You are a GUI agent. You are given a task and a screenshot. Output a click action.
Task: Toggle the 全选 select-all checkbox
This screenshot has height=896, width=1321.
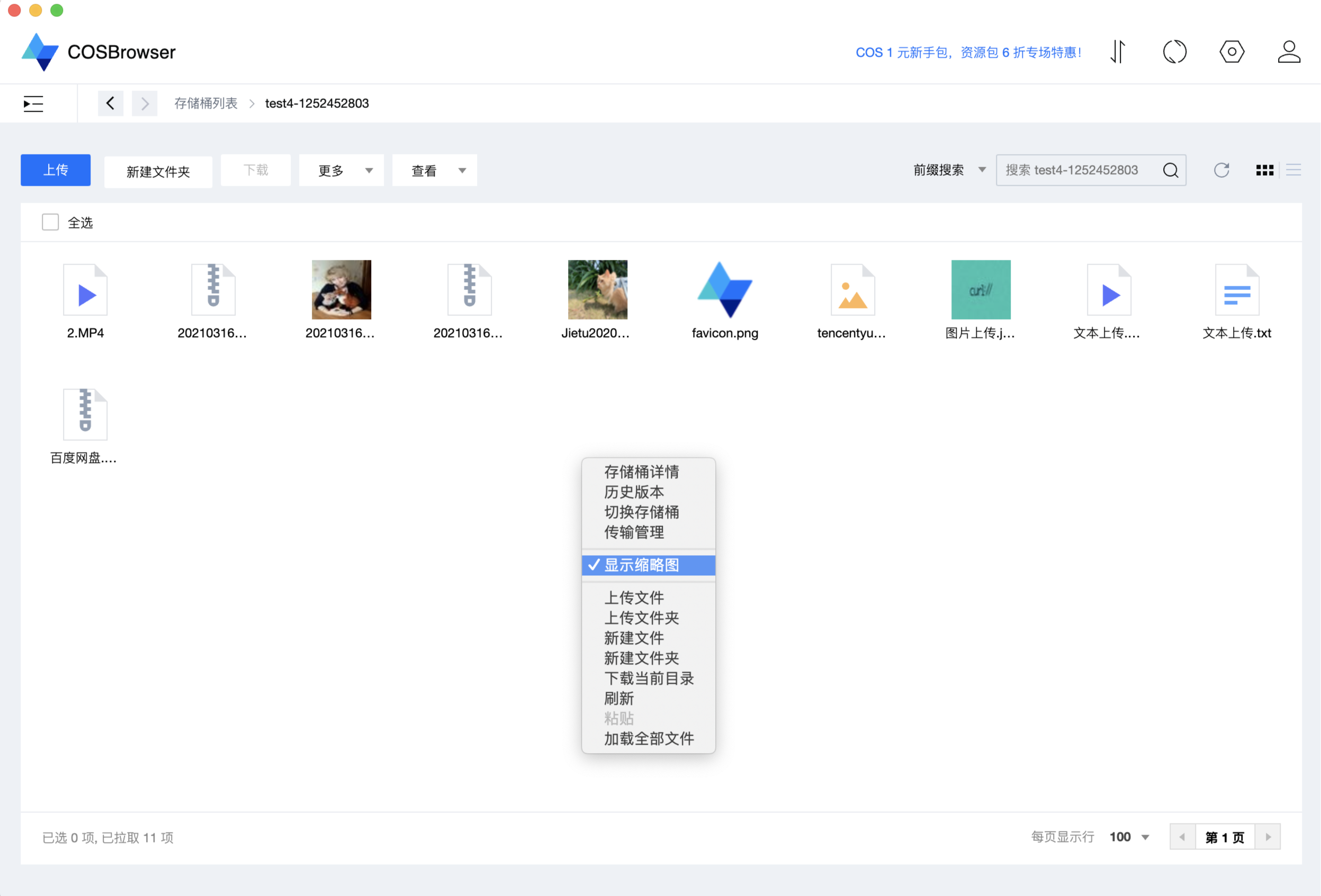tap(50, 222)
